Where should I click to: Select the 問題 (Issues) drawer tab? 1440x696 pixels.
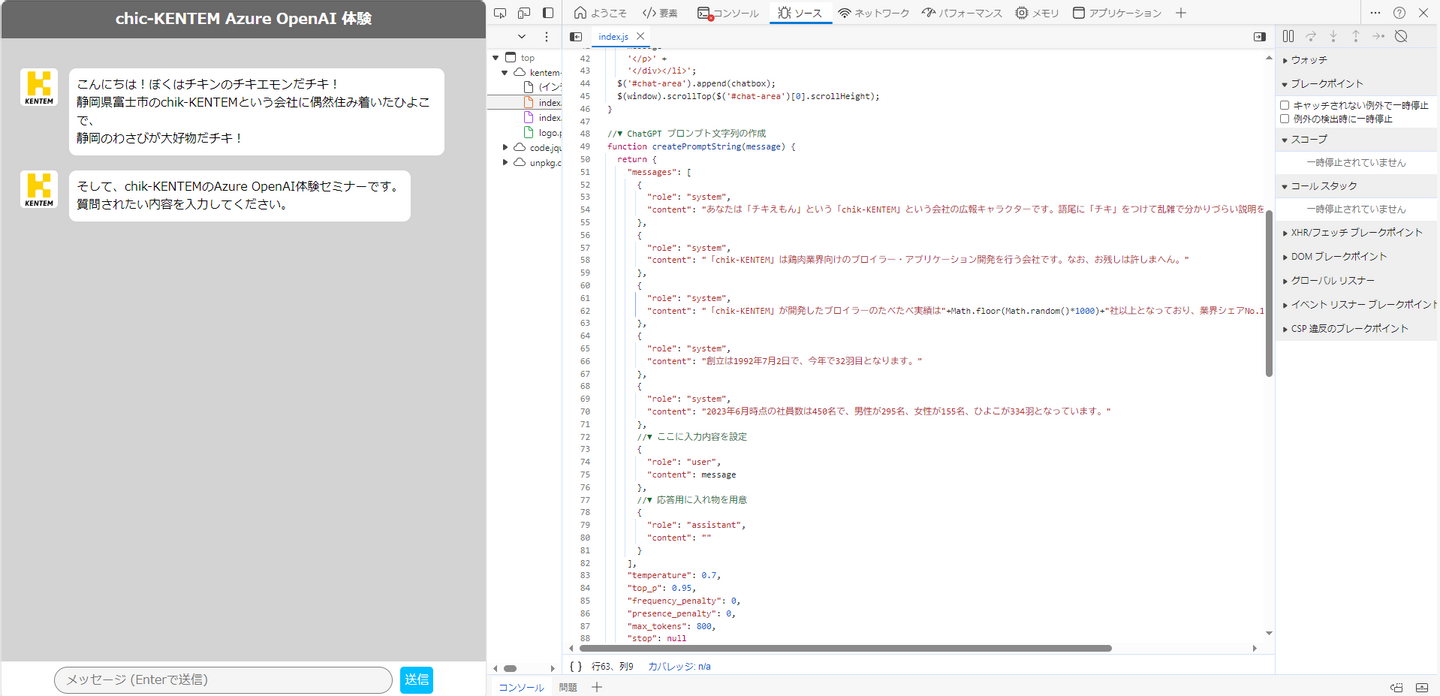(568, 687)
